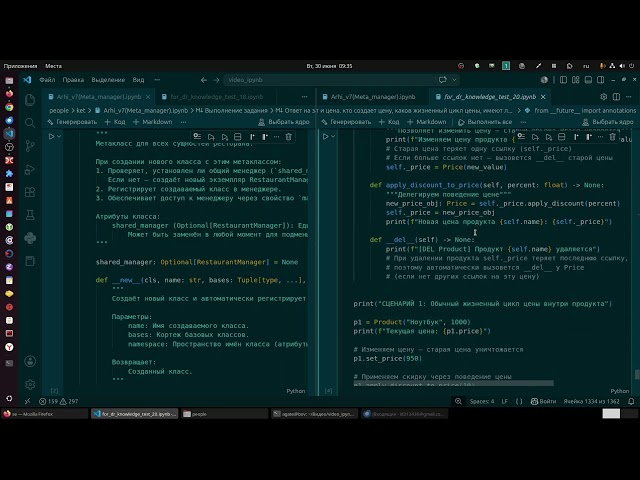Open the notifications bell in status bar
The height and width of the screenshot is (480, 640).
(x=631, y=401)
